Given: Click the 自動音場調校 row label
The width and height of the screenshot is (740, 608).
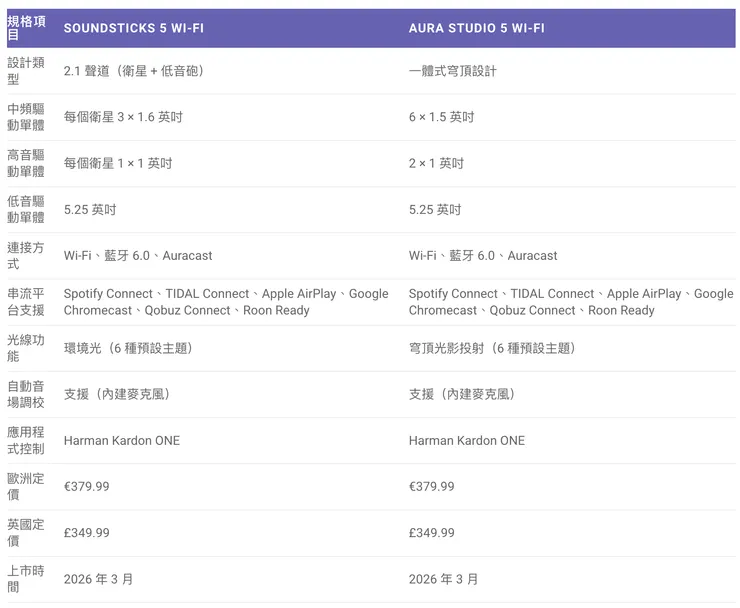Looking at the screenshot, I should 26,394.
